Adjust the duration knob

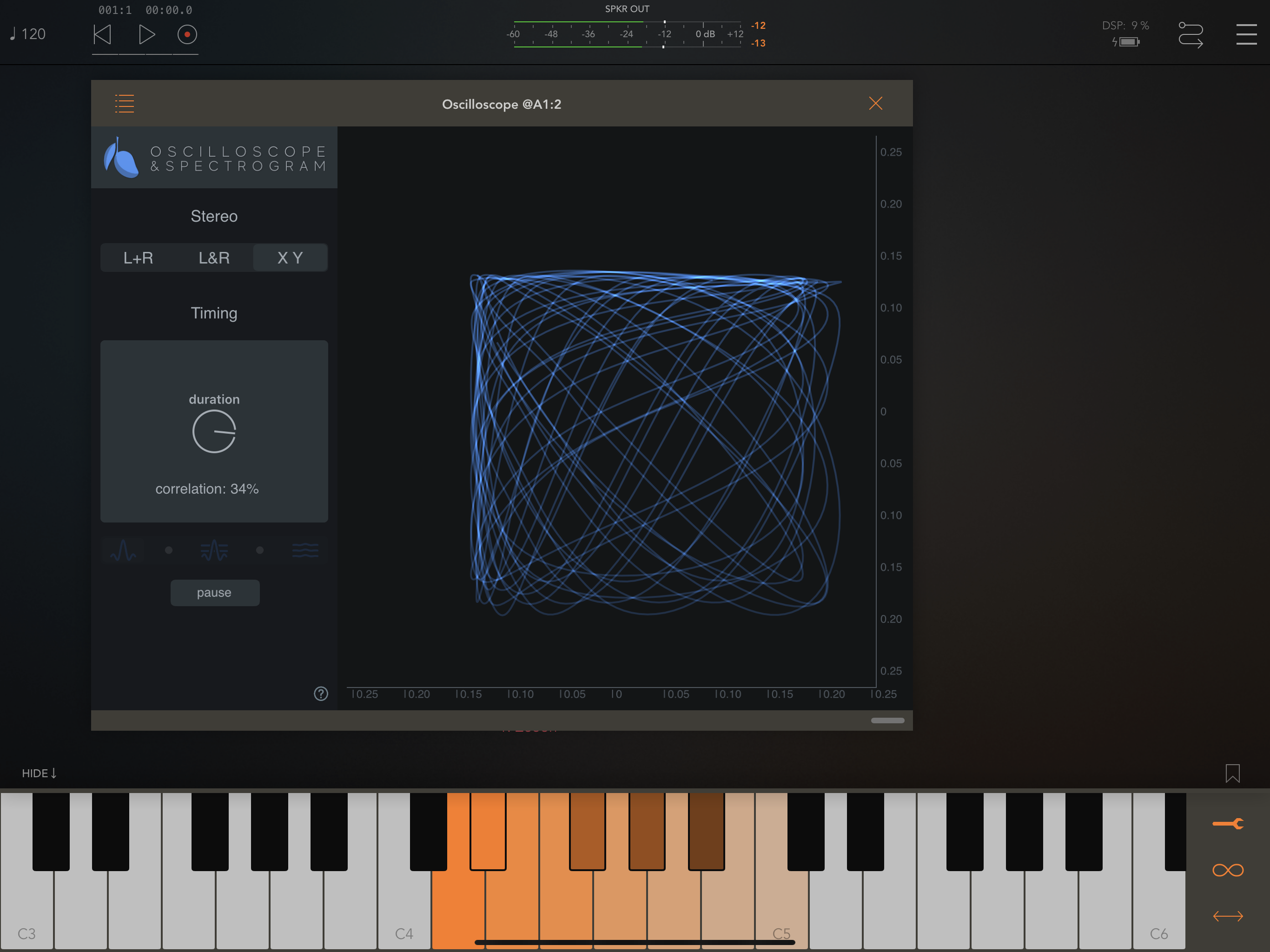coord(214,431)
